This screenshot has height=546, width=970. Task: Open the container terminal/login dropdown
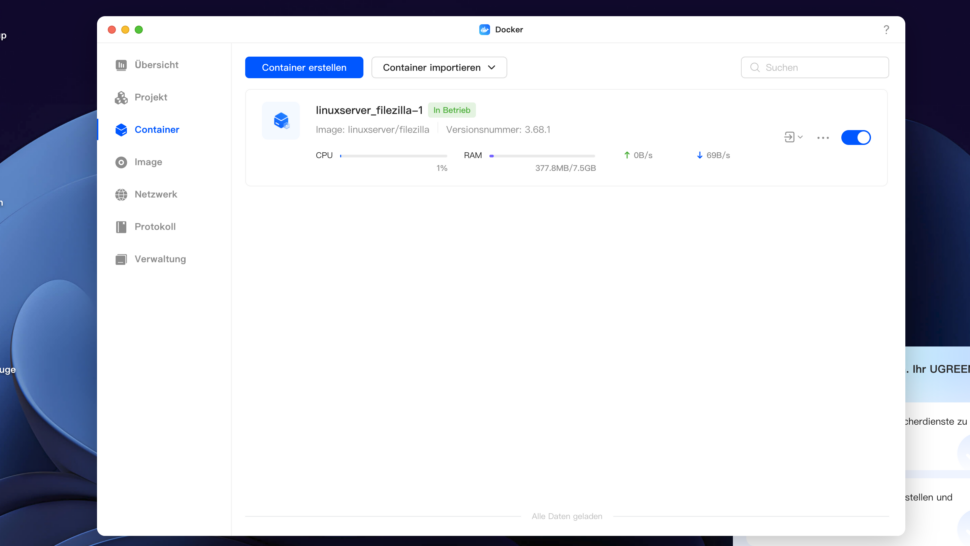point(793,137)
